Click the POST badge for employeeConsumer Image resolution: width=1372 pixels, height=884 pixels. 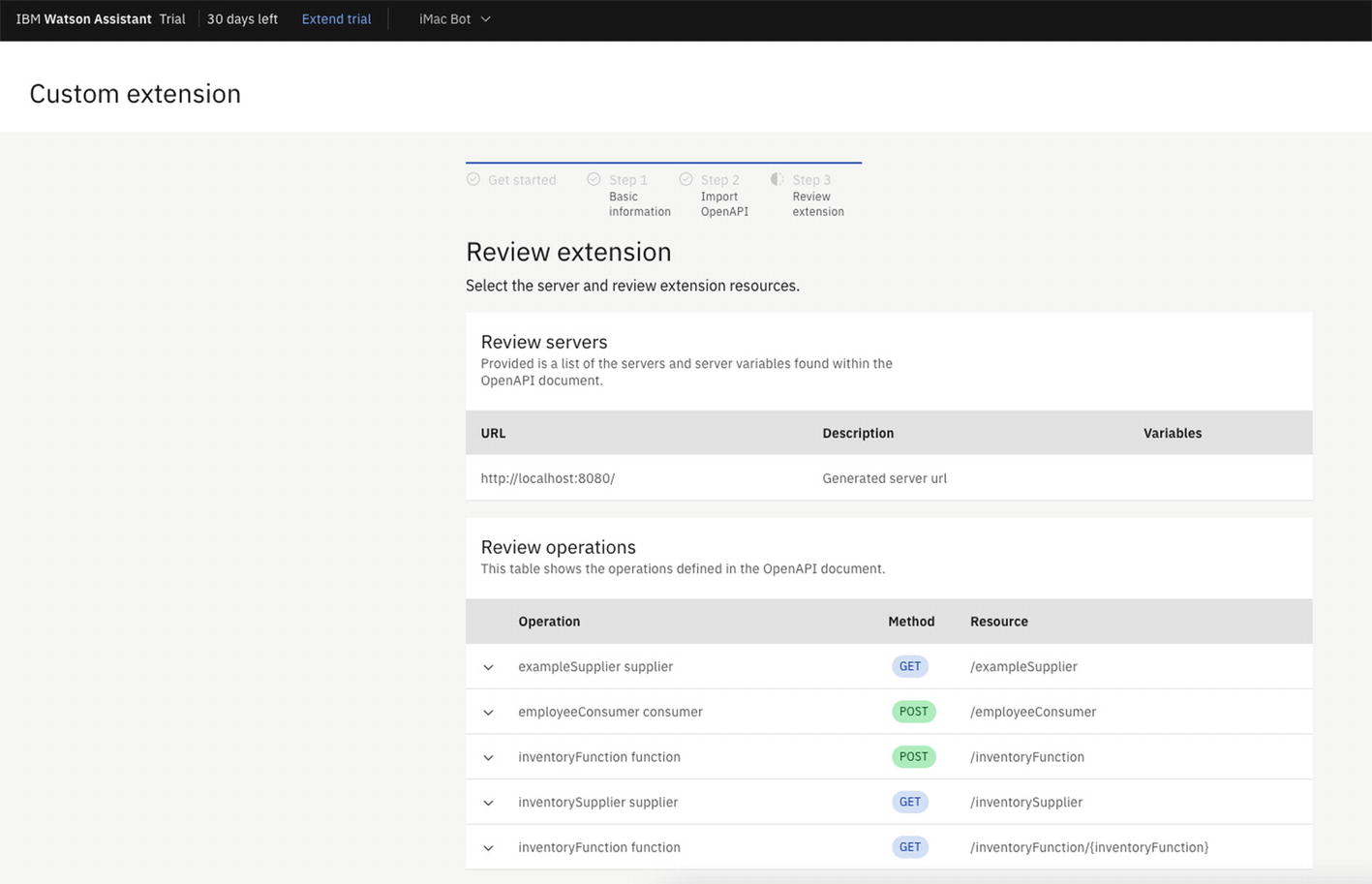click(913, 712)
